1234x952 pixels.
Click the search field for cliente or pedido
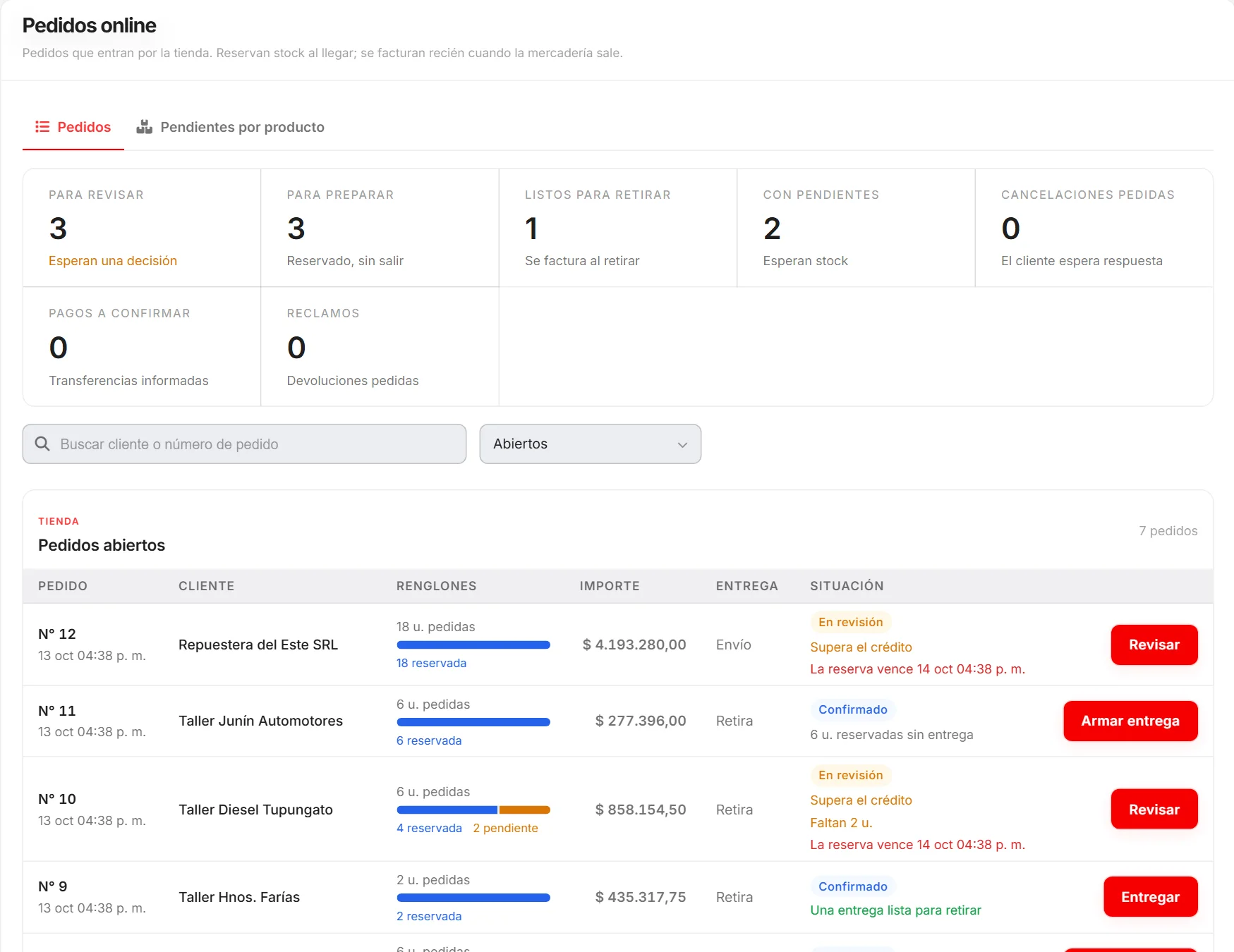(x=244, y=444)
